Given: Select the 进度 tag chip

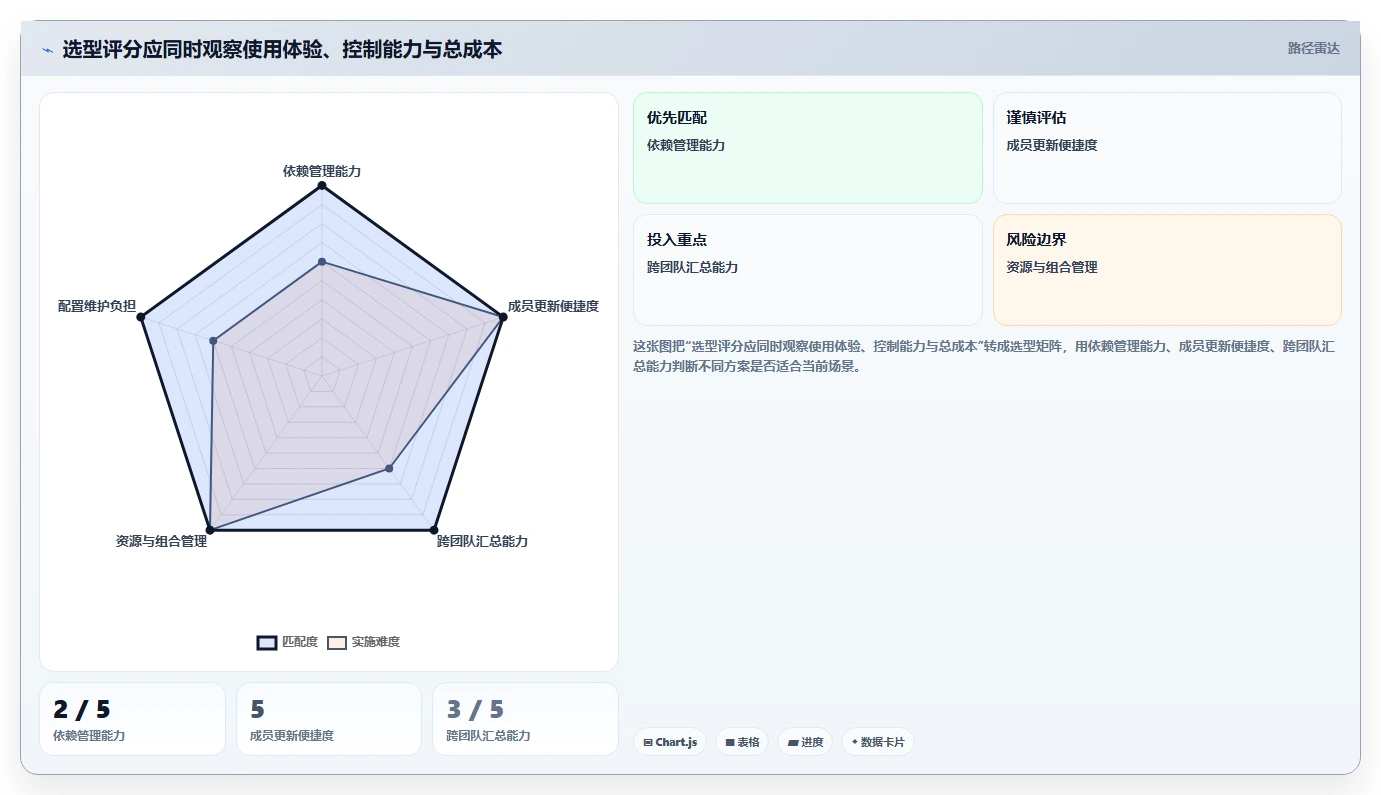Looking at the screenshot, I should click(805, 742).
